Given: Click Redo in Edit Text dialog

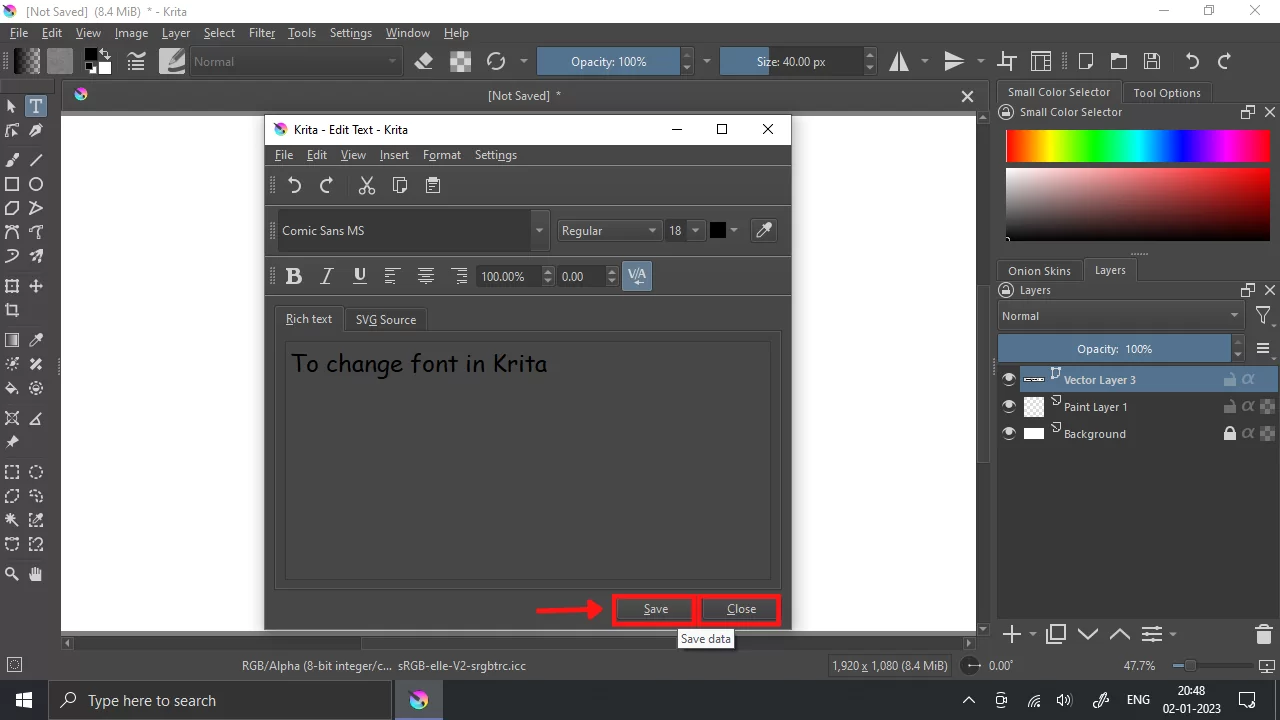Looking at the screenshot, I should (x=326, y=185).
